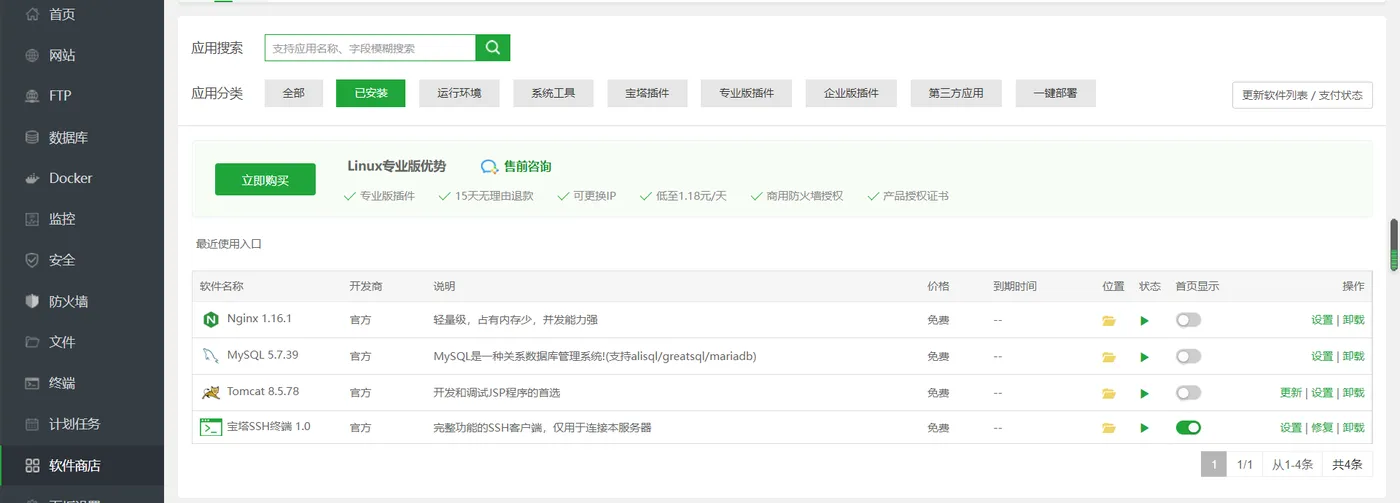Click 卸载 for Nginx
The image size is (1400, 503).
pyautogui.click(x=1353, y=320)
